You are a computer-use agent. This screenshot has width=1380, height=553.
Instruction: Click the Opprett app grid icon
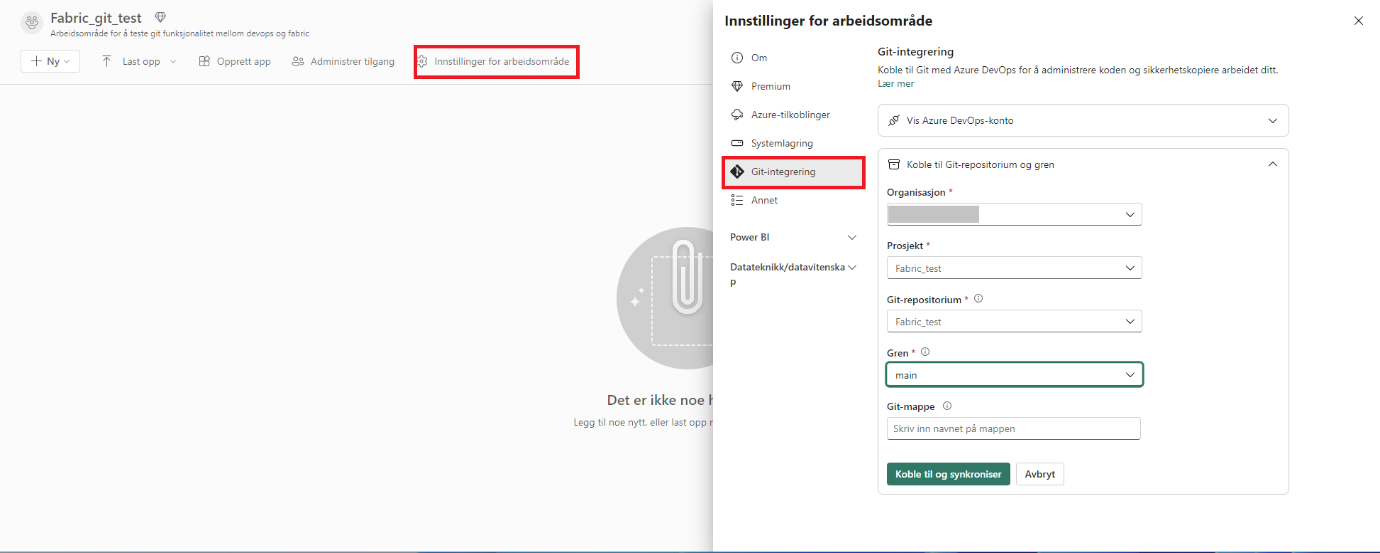tap(204, 61)
